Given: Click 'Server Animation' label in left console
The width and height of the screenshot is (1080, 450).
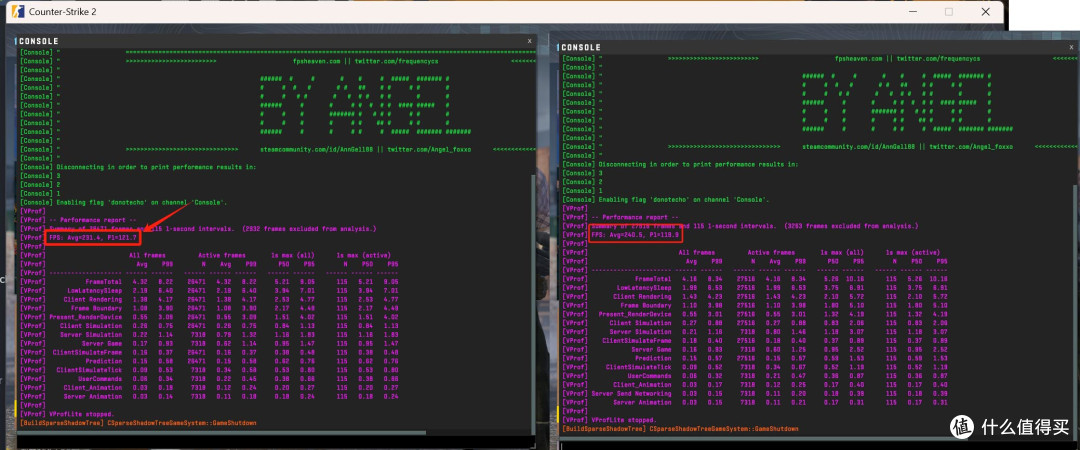Looking at the screenshot, I should 94,396.
